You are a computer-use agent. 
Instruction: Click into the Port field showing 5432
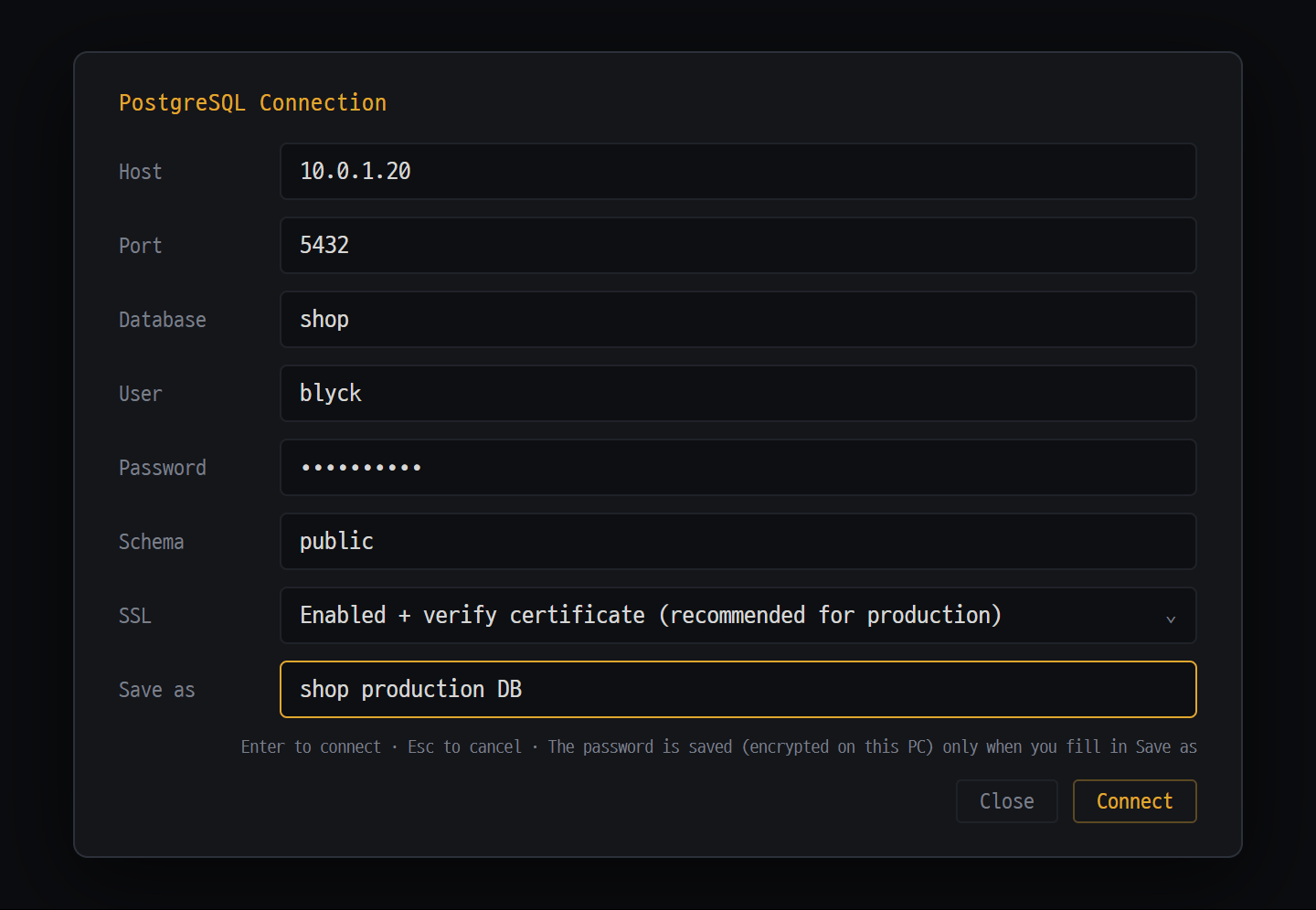(x=738, y=245)
